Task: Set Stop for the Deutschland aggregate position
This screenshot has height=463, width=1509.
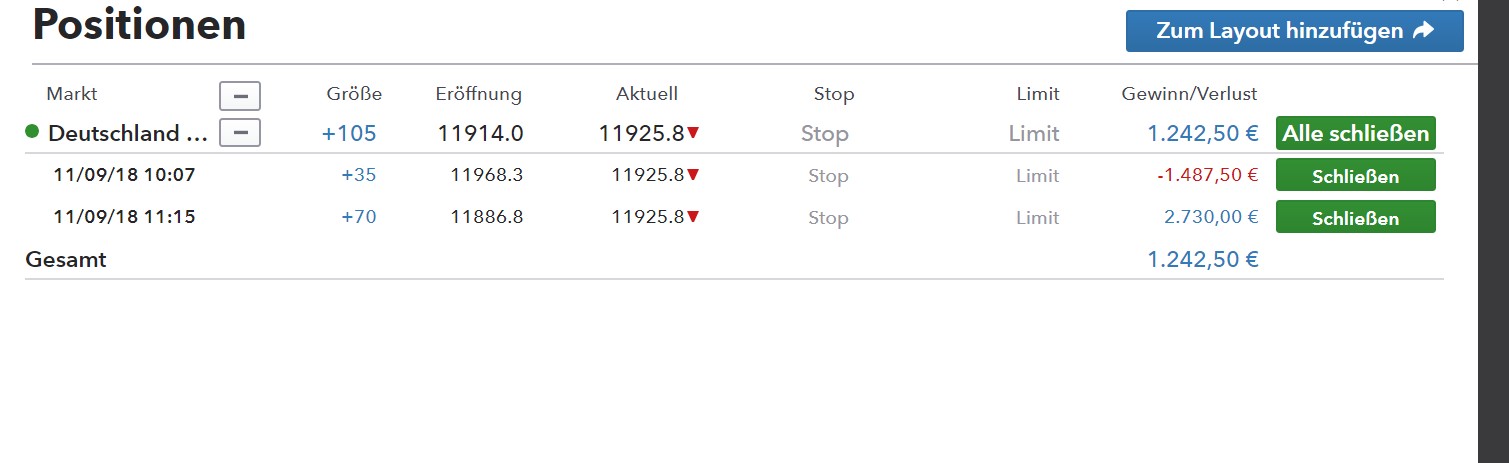Action: click(824, 134)
